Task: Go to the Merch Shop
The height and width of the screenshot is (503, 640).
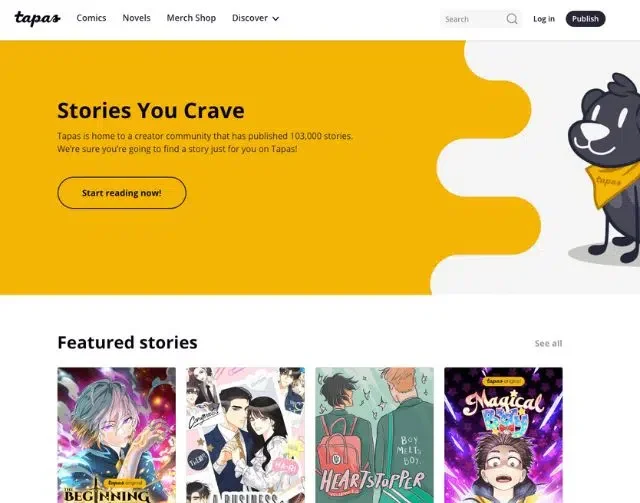Action: tap(191, 18)
